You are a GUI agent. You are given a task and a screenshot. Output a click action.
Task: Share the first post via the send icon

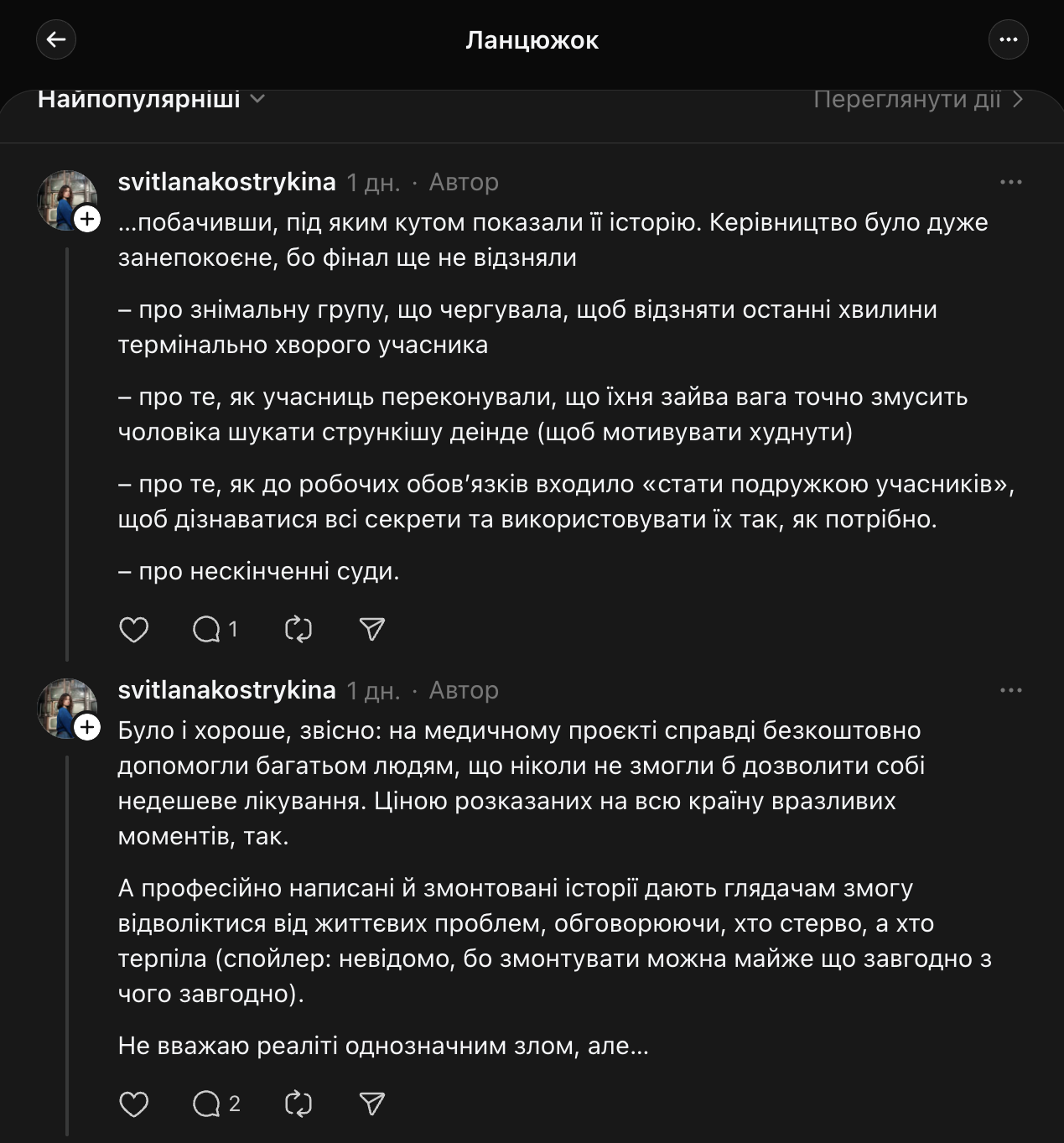[371, 629]
